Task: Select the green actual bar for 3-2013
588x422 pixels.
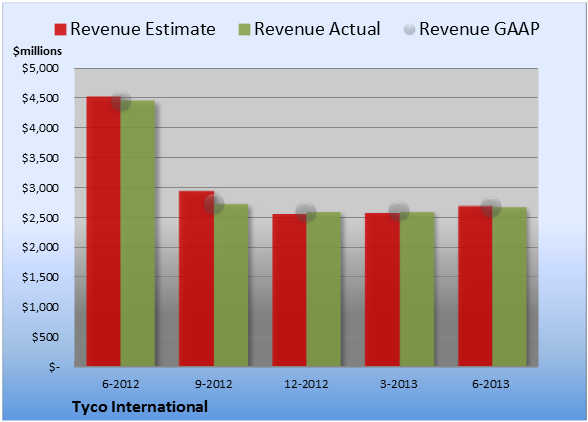Action: coord(417,289)
